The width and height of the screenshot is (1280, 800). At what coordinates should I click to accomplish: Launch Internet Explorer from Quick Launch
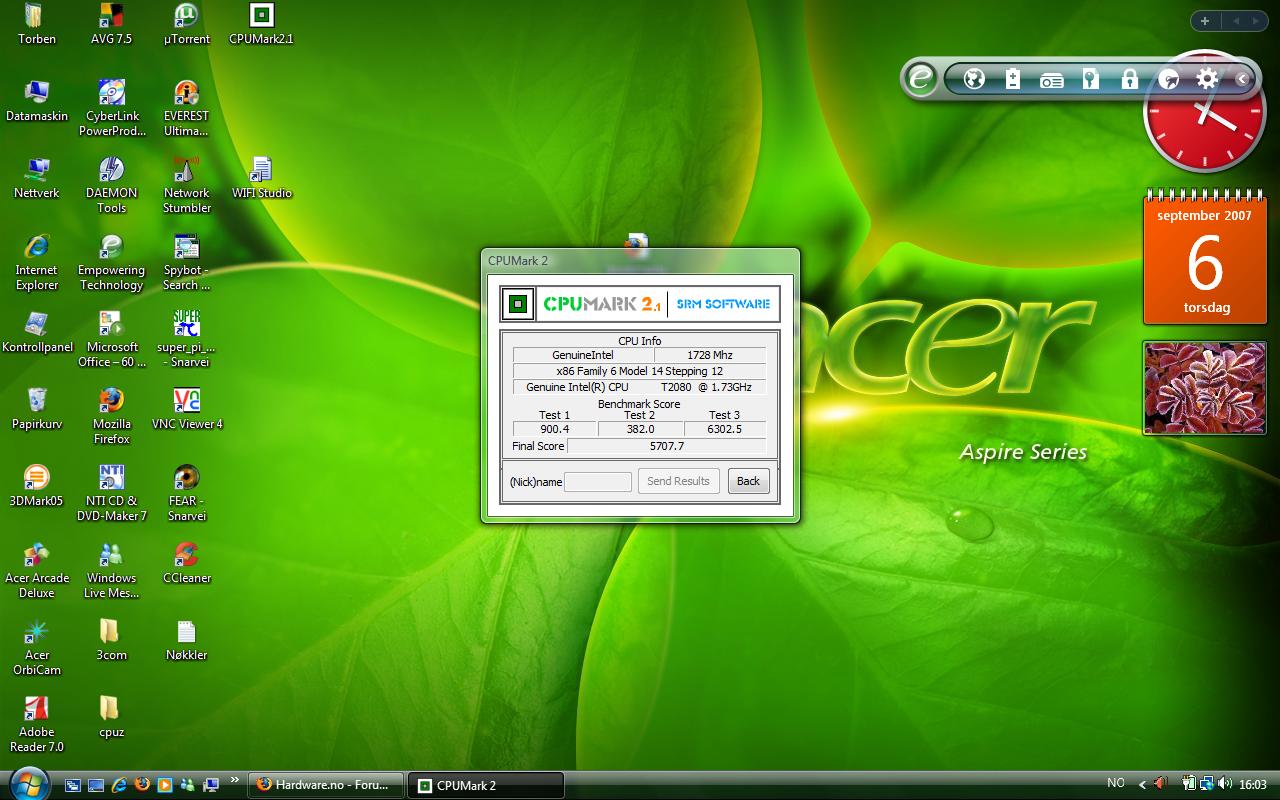pos(120,786)
